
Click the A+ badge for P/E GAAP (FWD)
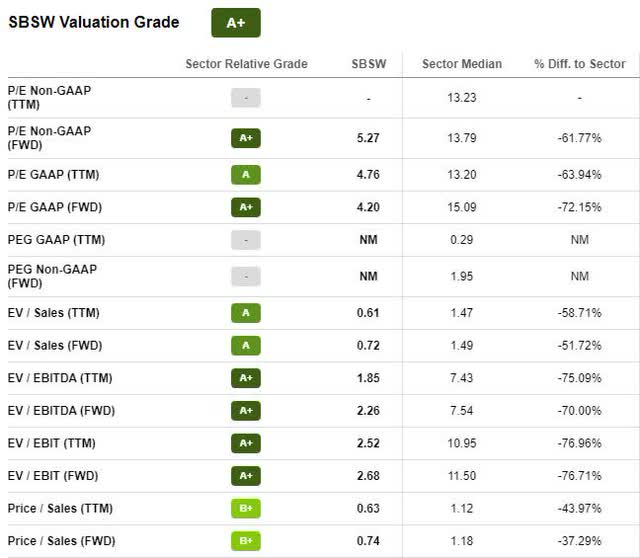246,207
